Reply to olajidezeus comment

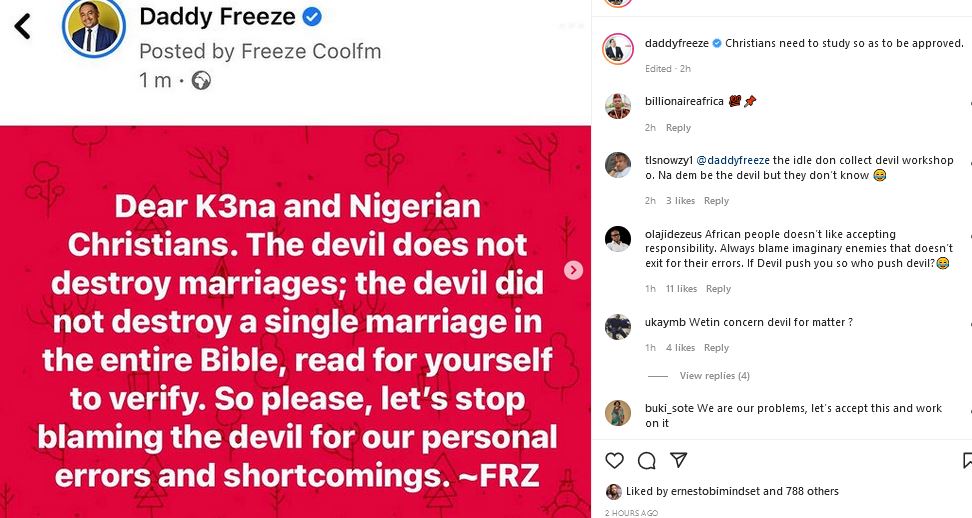718,289
